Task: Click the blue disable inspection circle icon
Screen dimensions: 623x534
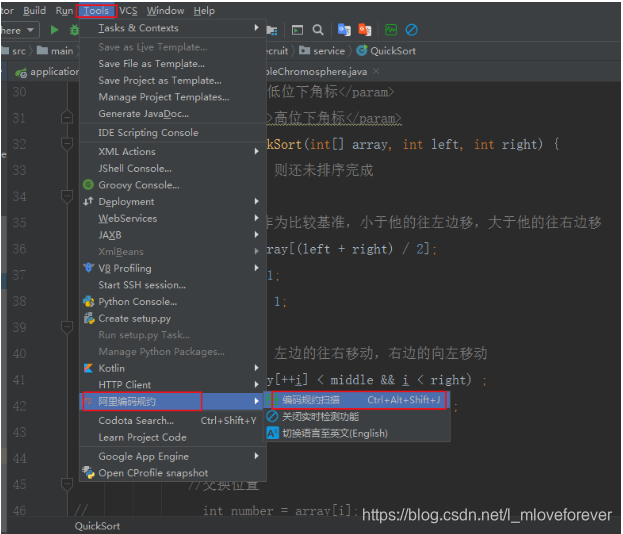Action: [412, 30]
